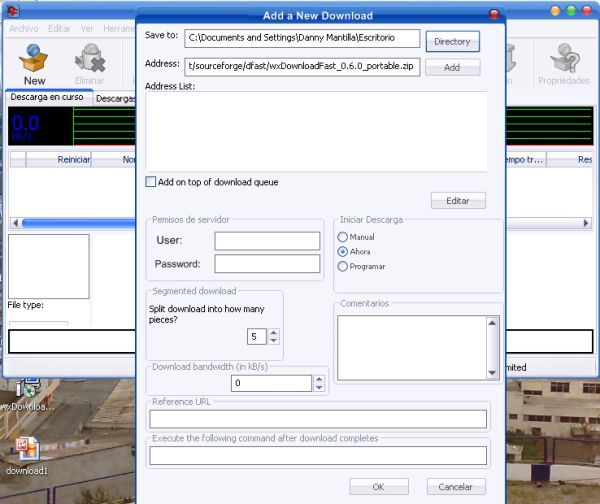
Task: Increase the number of download pieces
Action: (274, 333)
